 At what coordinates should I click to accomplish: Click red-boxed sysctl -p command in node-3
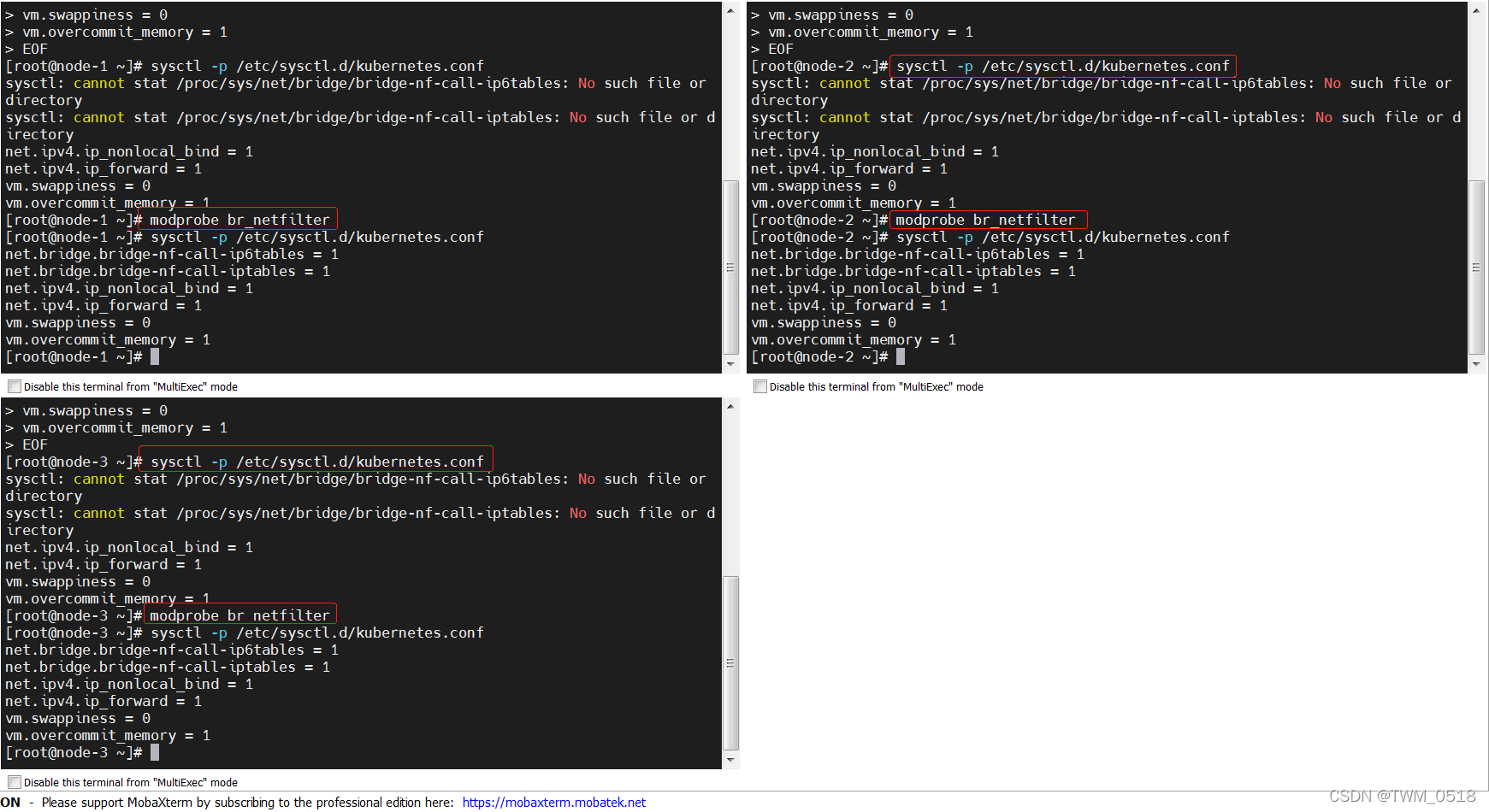click(316, 462)
